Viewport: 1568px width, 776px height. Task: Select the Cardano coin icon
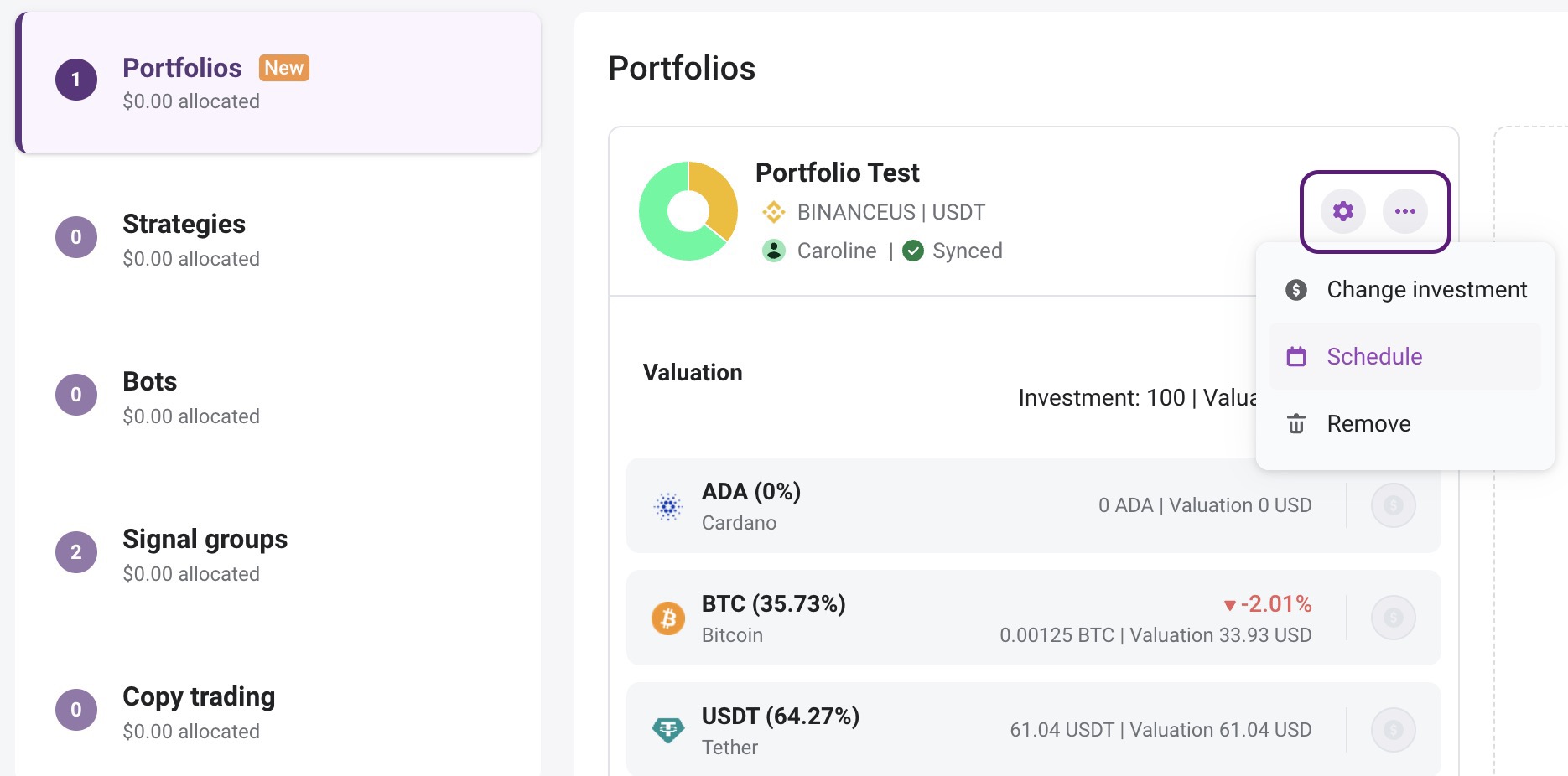[x=667, y=504]
